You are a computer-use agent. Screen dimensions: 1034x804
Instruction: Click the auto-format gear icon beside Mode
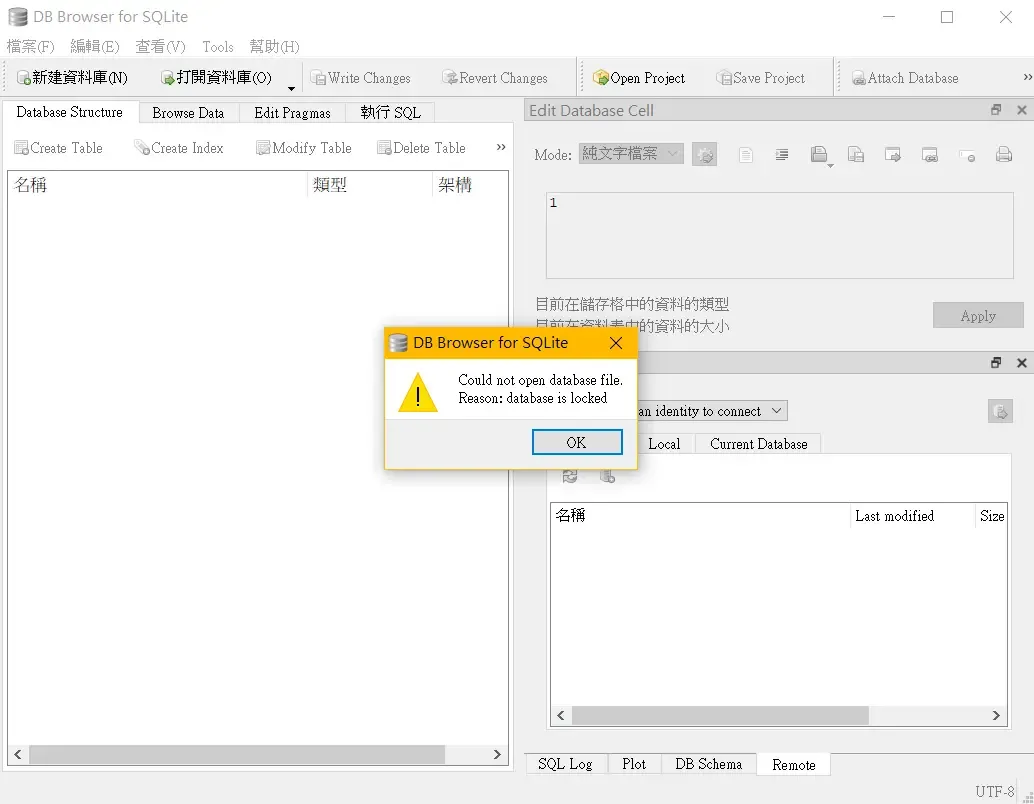point(705,155)
